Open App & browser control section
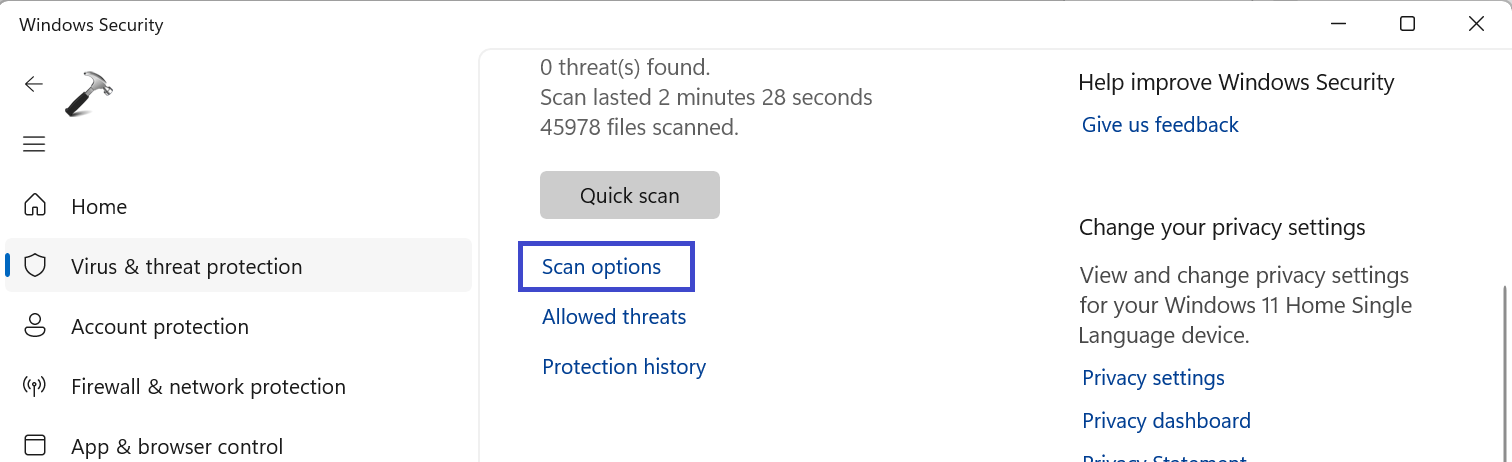The height and width of the screenshot is (462, 1512). pos(177,446)
